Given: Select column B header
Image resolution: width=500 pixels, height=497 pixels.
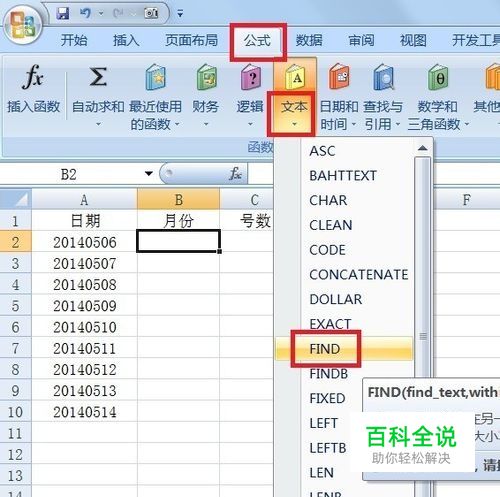Looking at the screenshot, I should click(179, 199).
